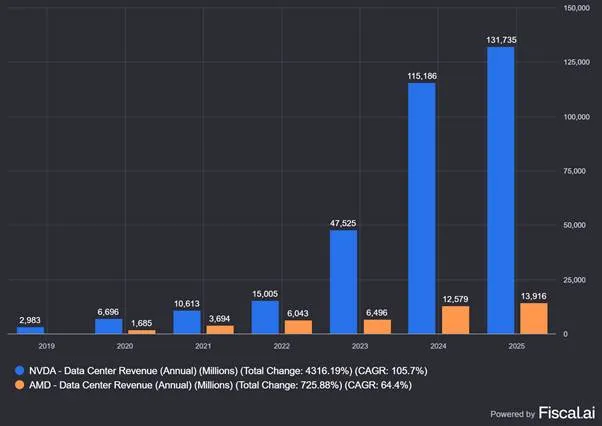Click the 75,000 y-axis tick label
The width and height of the screenshot is (602, 426).
pos(575,171)
